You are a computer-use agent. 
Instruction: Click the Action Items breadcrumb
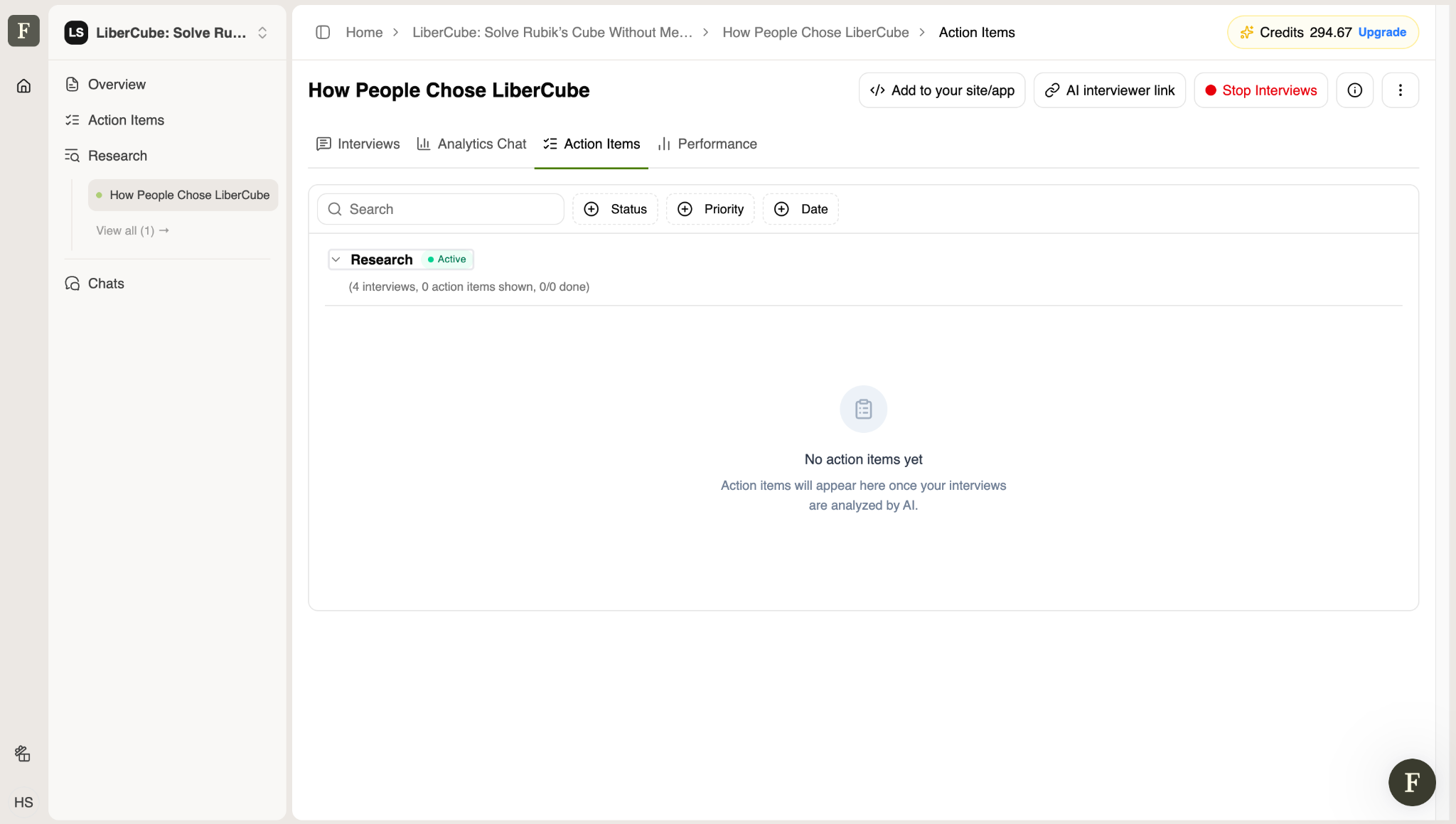pos(976,33)
